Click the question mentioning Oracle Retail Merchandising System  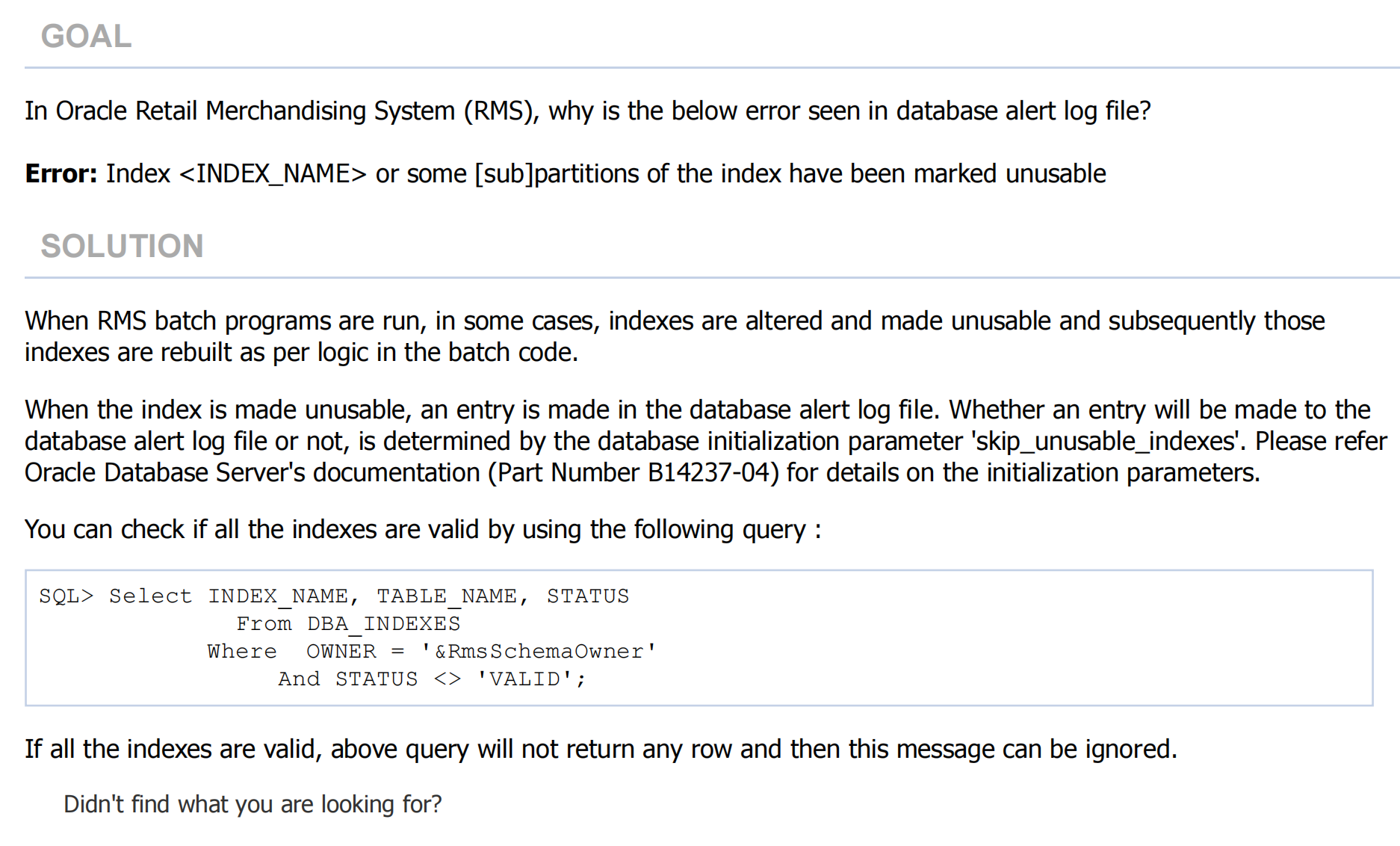tap(587, 111)
